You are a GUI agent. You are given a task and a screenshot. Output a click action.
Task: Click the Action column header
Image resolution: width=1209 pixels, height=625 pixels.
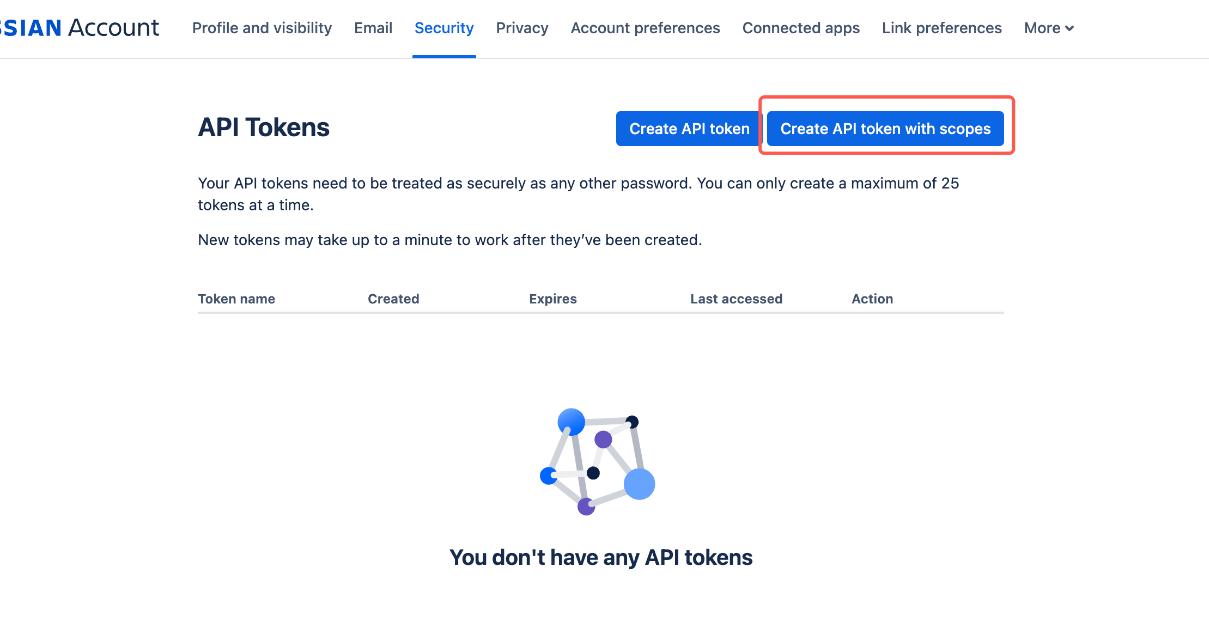872,299
